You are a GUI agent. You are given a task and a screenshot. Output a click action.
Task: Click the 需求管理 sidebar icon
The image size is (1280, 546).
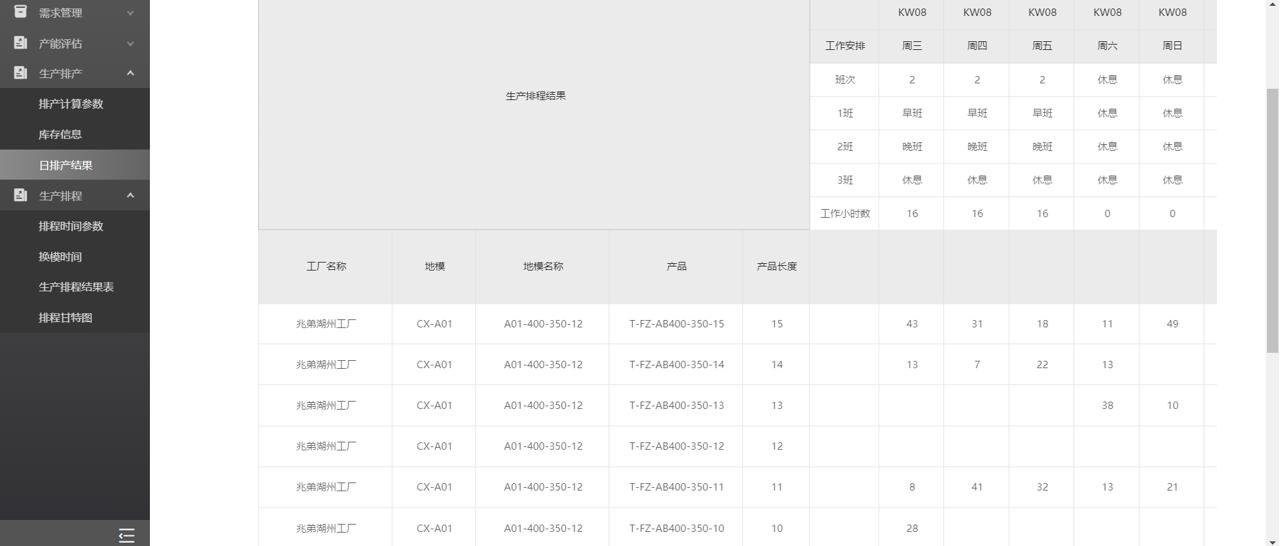(x=20, y=12)
